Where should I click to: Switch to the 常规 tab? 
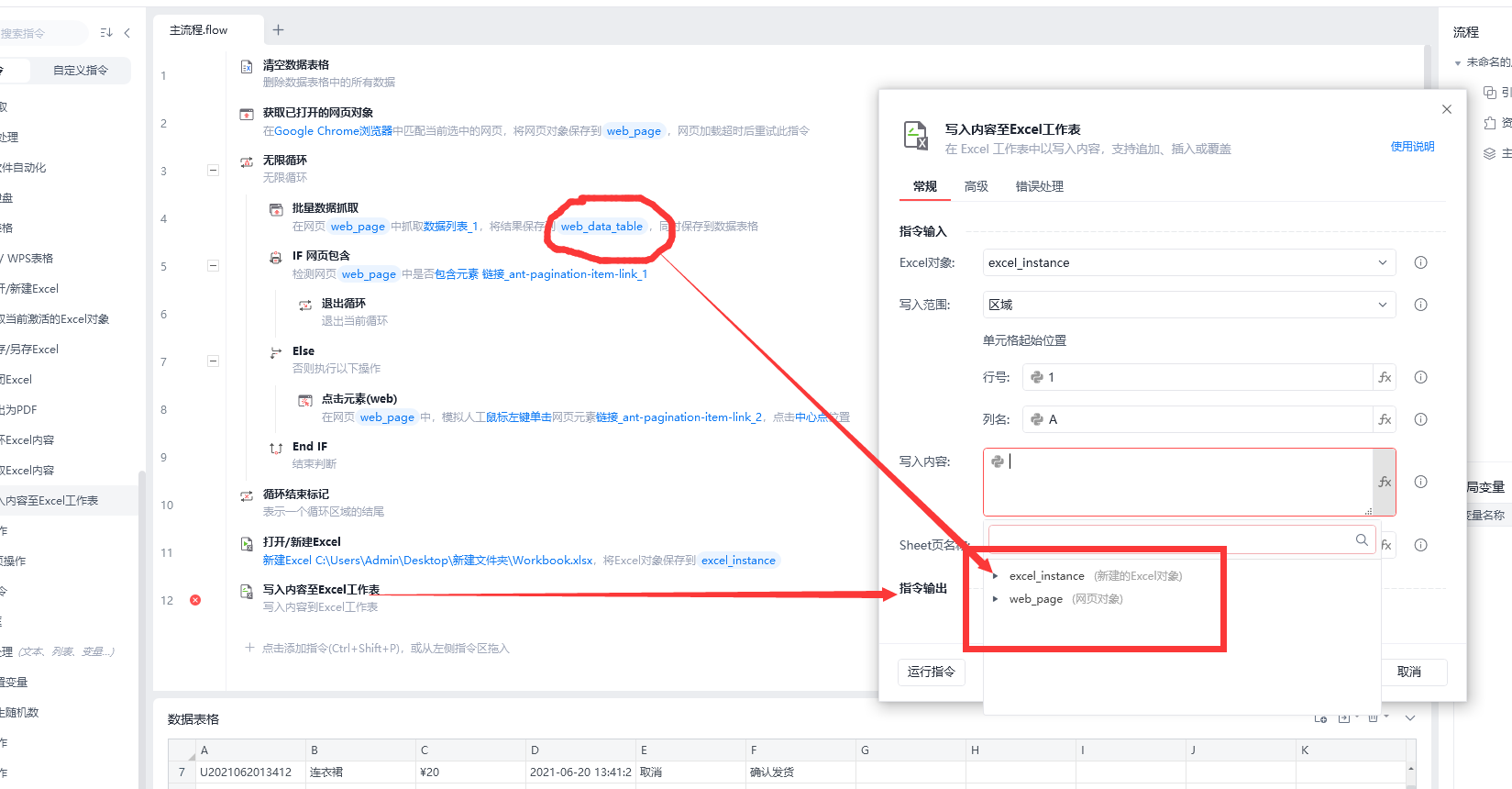(925, 186)
